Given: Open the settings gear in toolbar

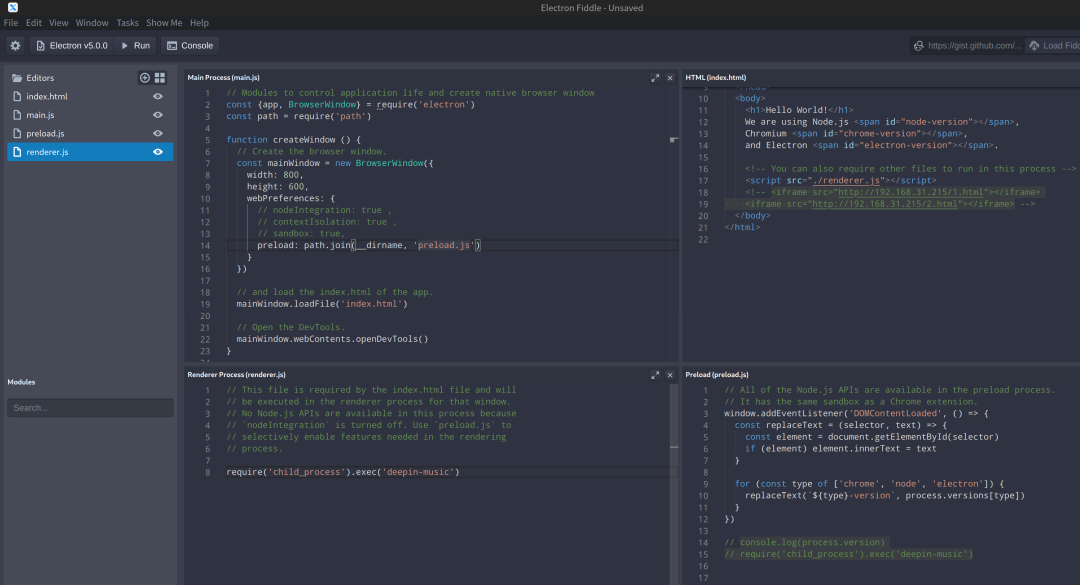Looking at the screenshot, I should click(15, 45).
